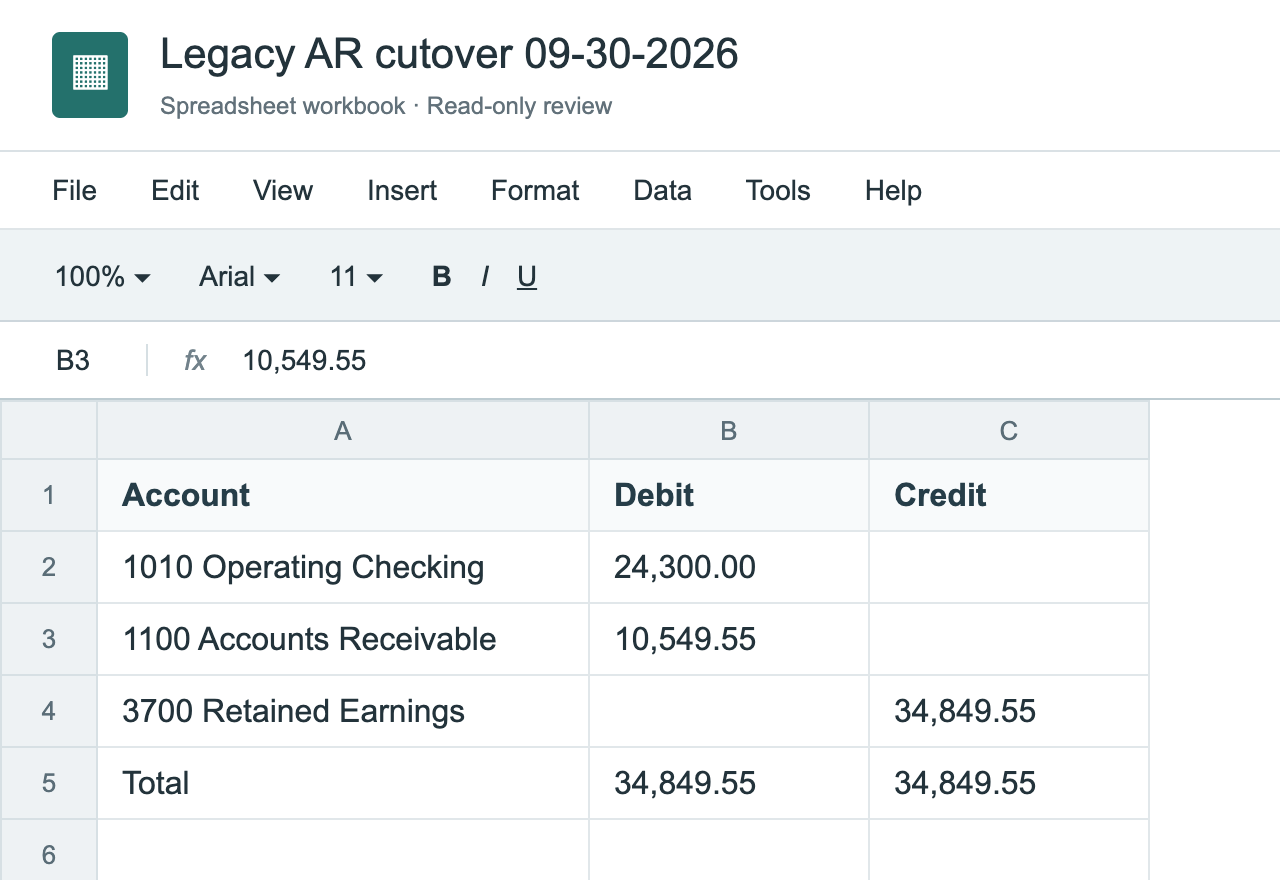Click the B3 cell name box
The width and height of the screenshot is (1280, 880).
click(x=73, y=360)
